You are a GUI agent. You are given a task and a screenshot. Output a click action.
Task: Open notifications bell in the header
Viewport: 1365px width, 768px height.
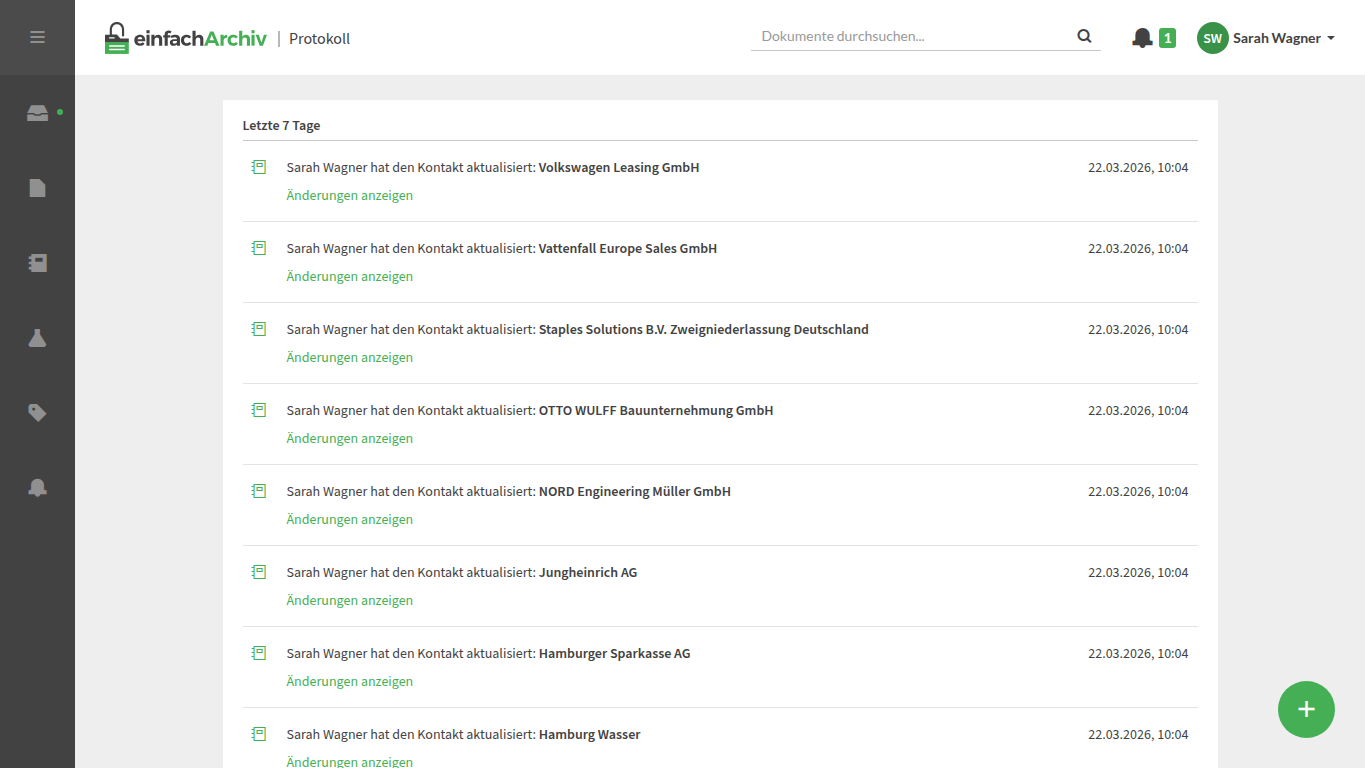click(1142, 38)
